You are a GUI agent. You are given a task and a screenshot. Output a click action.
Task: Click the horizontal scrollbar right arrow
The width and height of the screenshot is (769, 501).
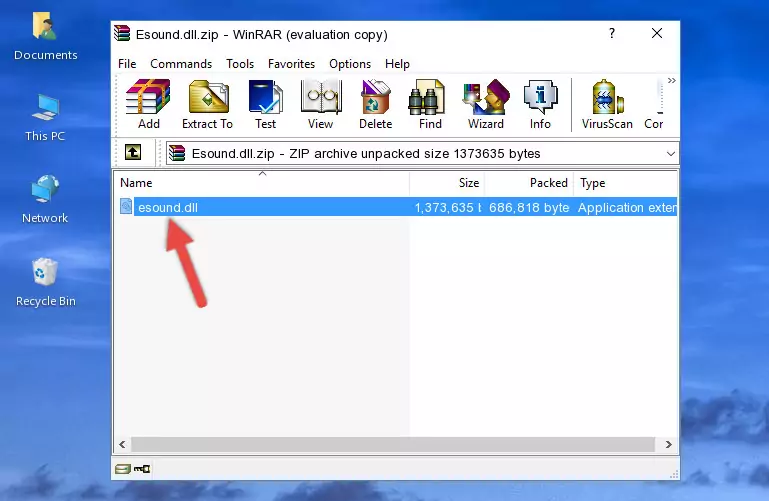click(668, 444)
